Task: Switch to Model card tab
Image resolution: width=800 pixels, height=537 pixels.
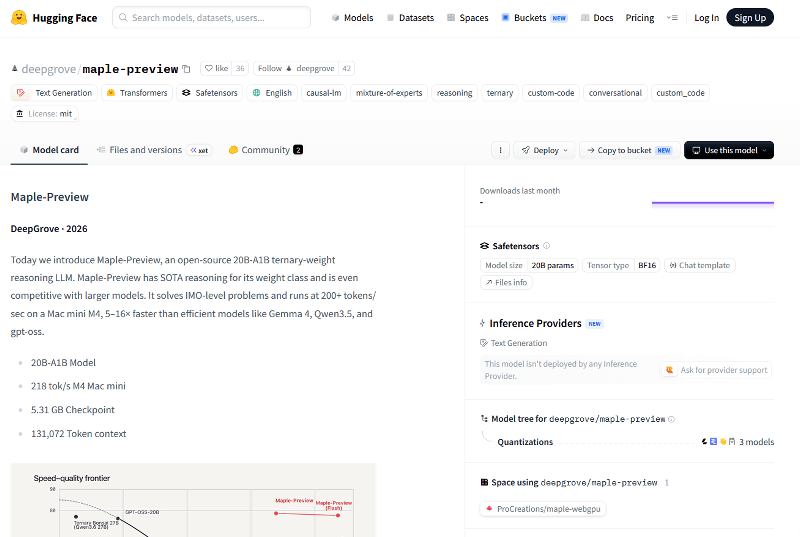Action: point(49,150)
